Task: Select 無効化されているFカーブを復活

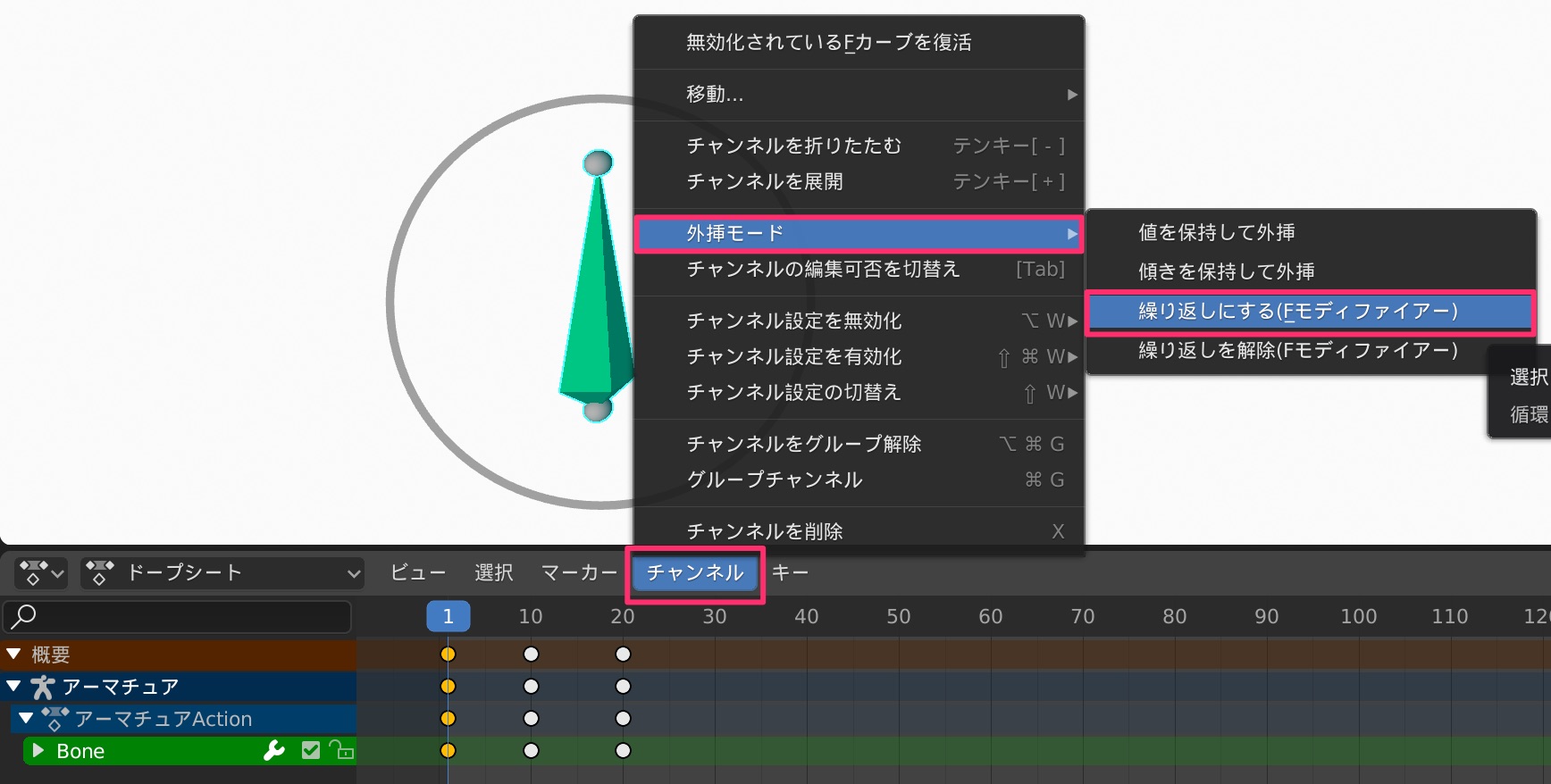Action: coord(859,43)
